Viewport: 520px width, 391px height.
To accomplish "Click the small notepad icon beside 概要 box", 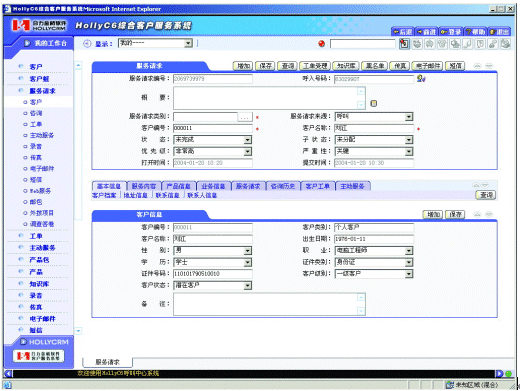I will pyautogui.click(x=374, y=103).
